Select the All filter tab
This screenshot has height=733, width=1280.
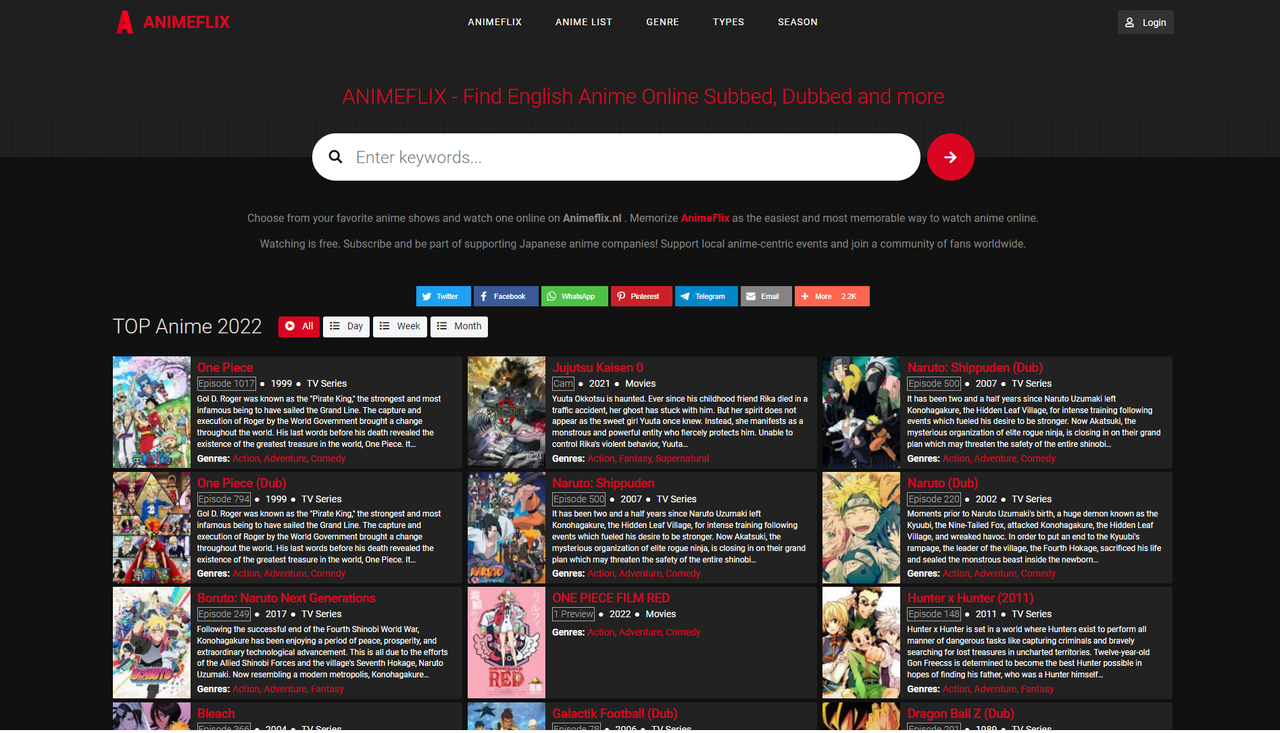(299, 326)
